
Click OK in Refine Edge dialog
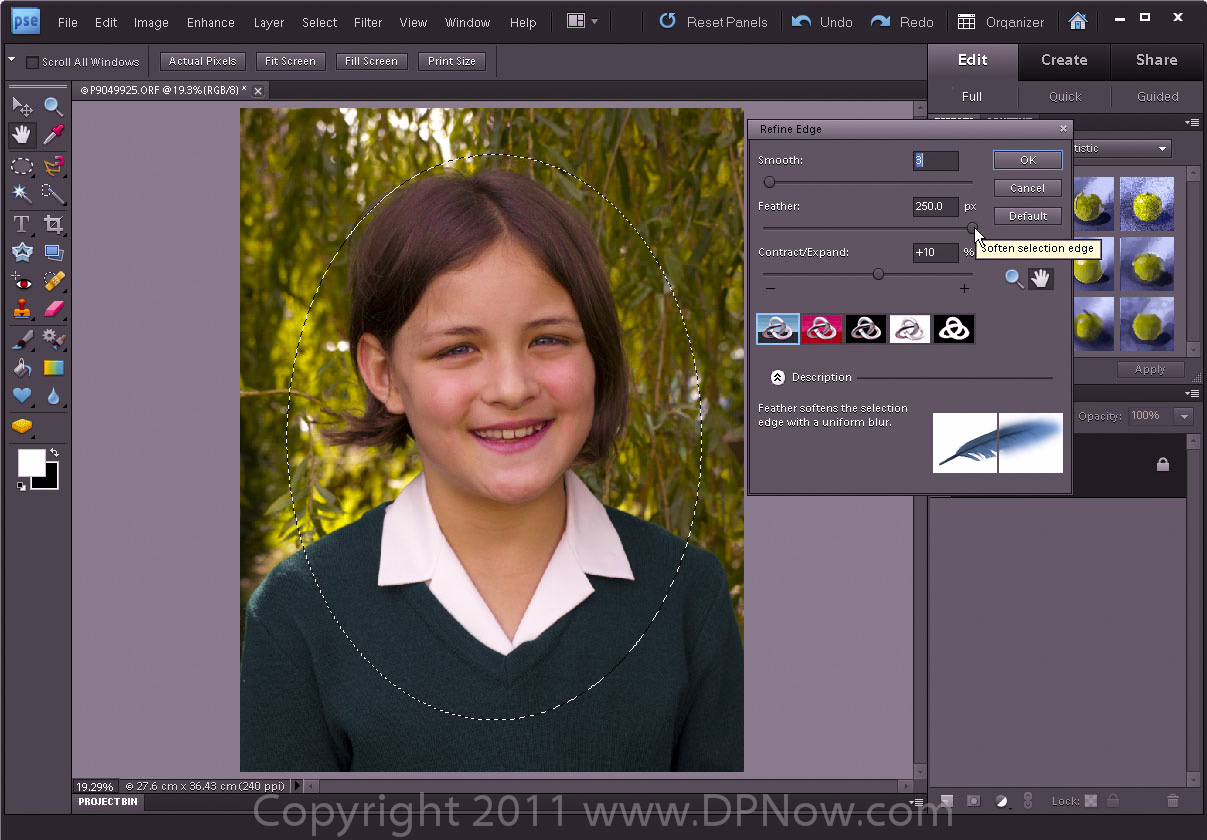[x=1027, y=160]
